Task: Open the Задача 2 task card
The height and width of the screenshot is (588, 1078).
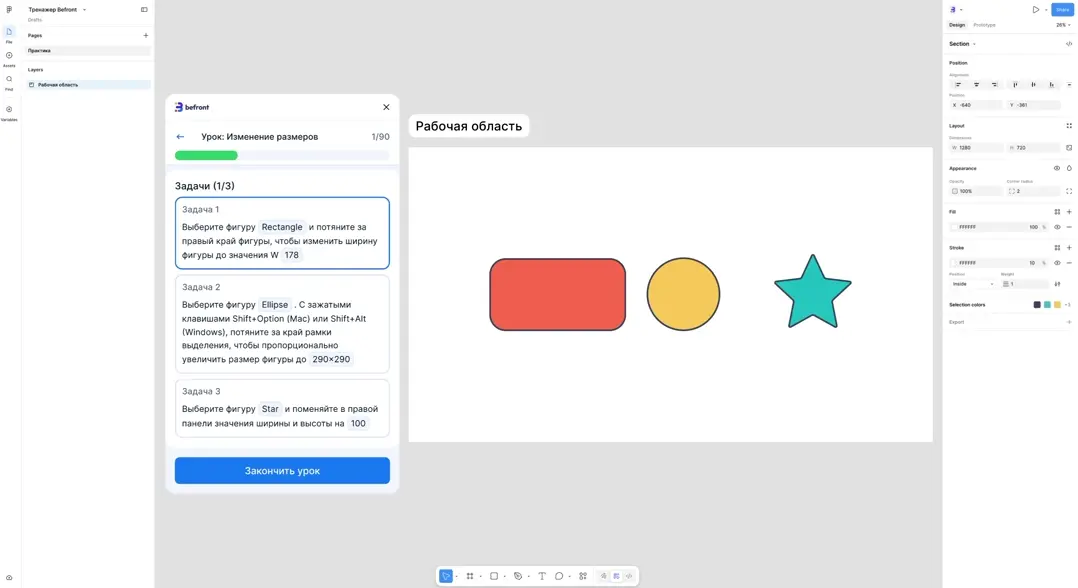Action: click(282, 324)
